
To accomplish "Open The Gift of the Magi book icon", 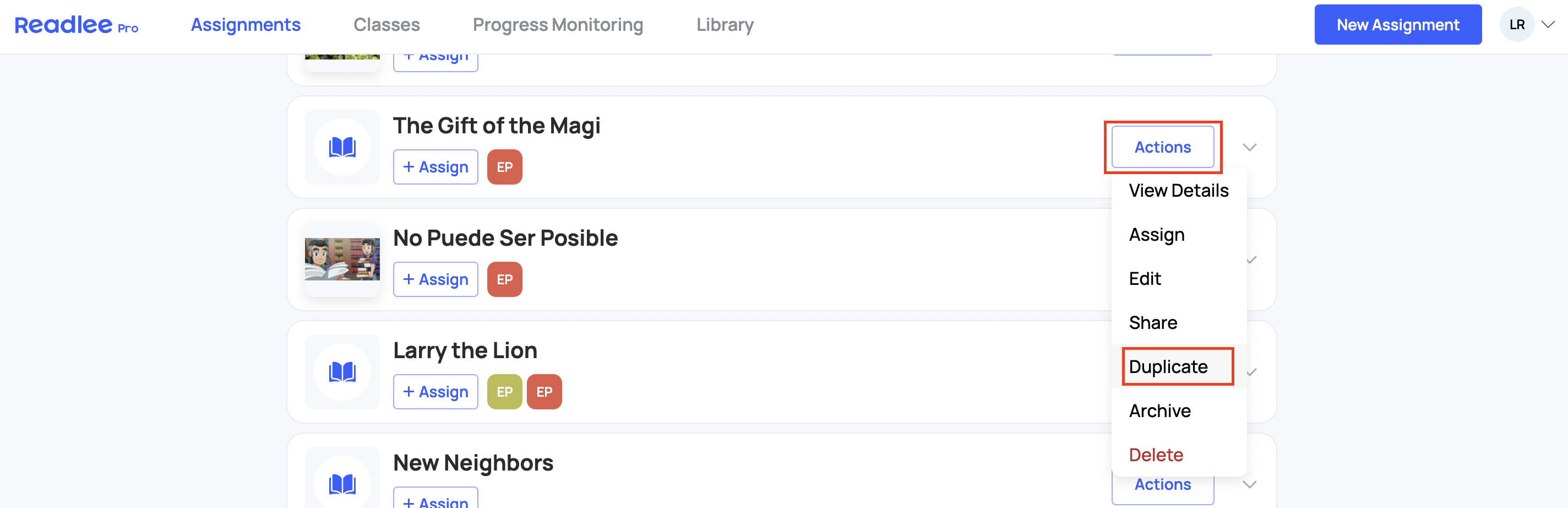I will click(x=342, y=148).
